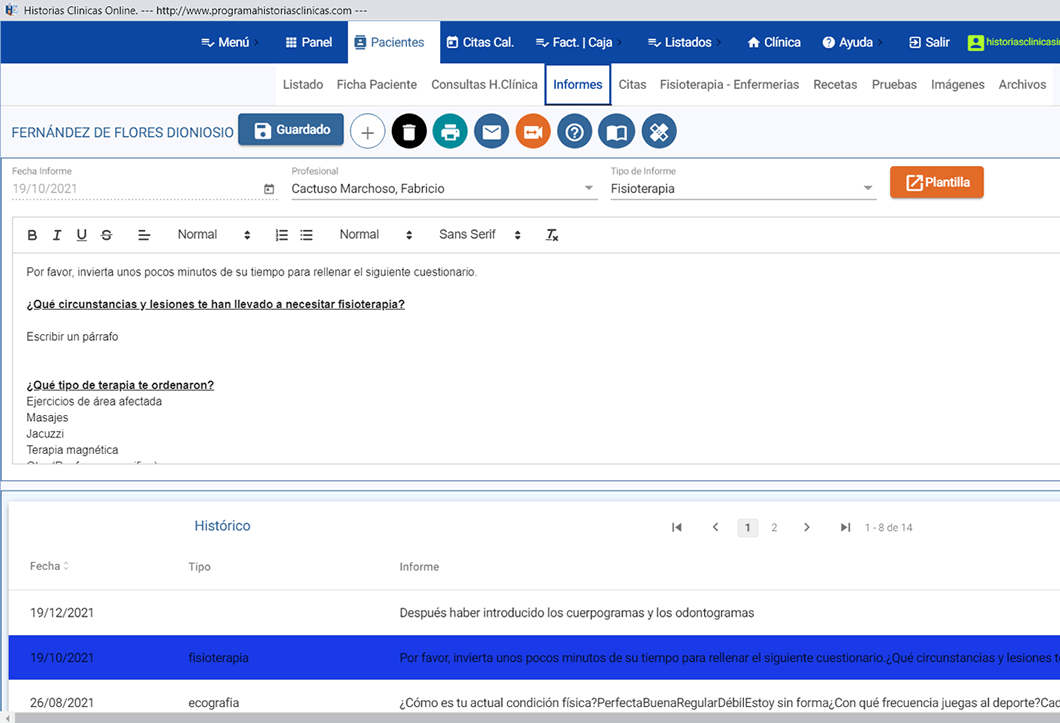Expand the Tipo de Informe dropdown
This screenshot has width=1060, height=723.
742,188
